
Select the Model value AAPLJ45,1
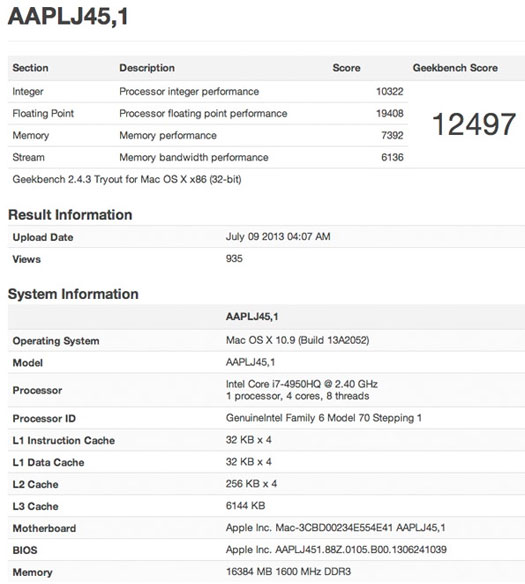tap(250, 362)
